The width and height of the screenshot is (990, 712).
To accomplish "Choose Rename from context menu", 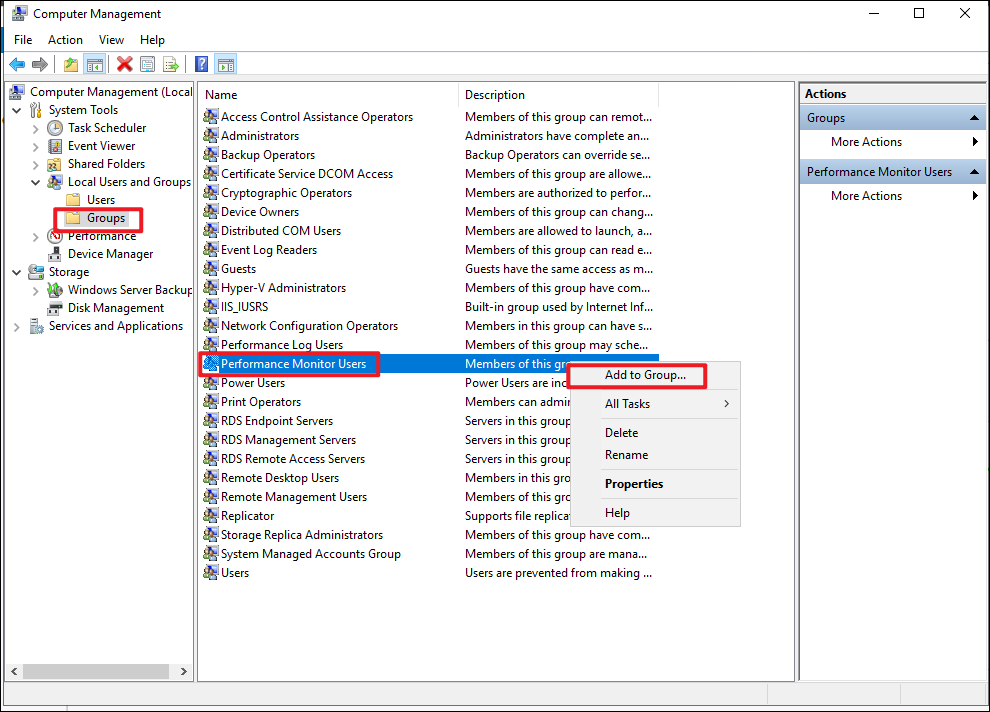I will [x=654, y=455].
